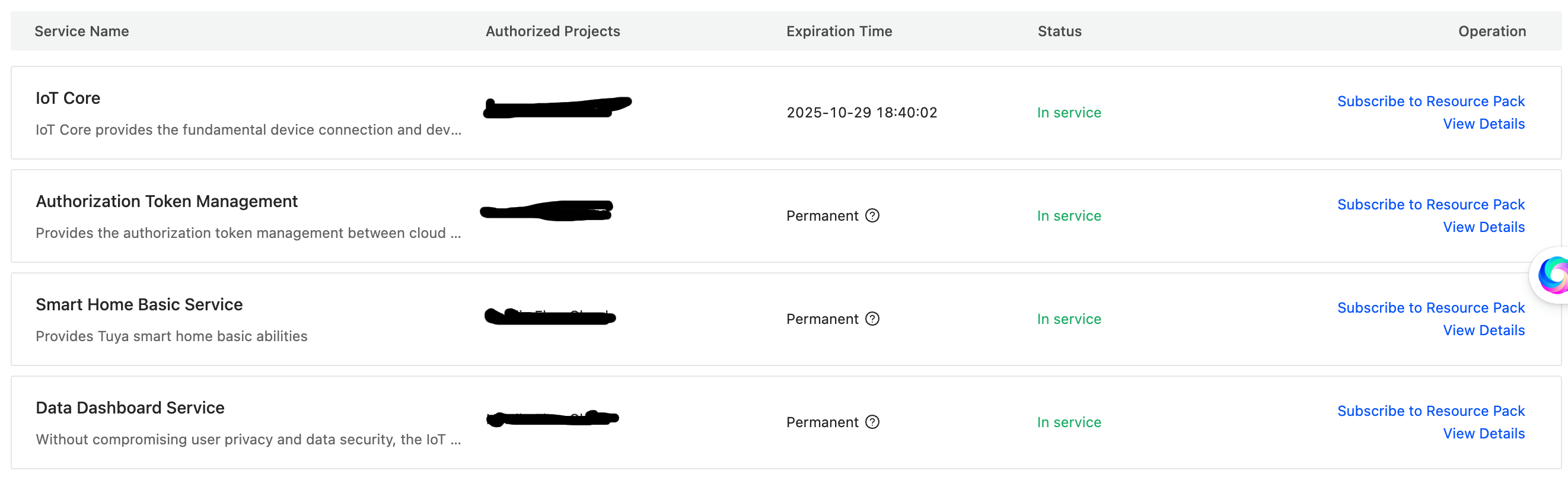The height and width of the screenshot is (477, 1568).
Task: View Details of IoT Core service
Action: [1483, 124]
